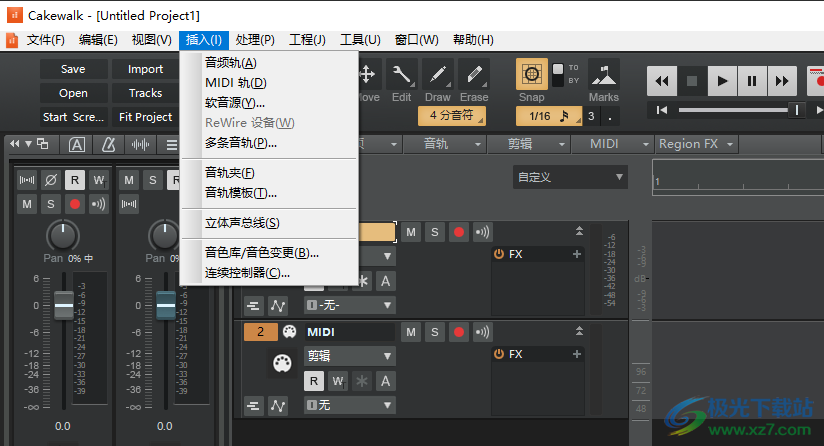Open the 1/16 snap resolution dropdown

549,116
